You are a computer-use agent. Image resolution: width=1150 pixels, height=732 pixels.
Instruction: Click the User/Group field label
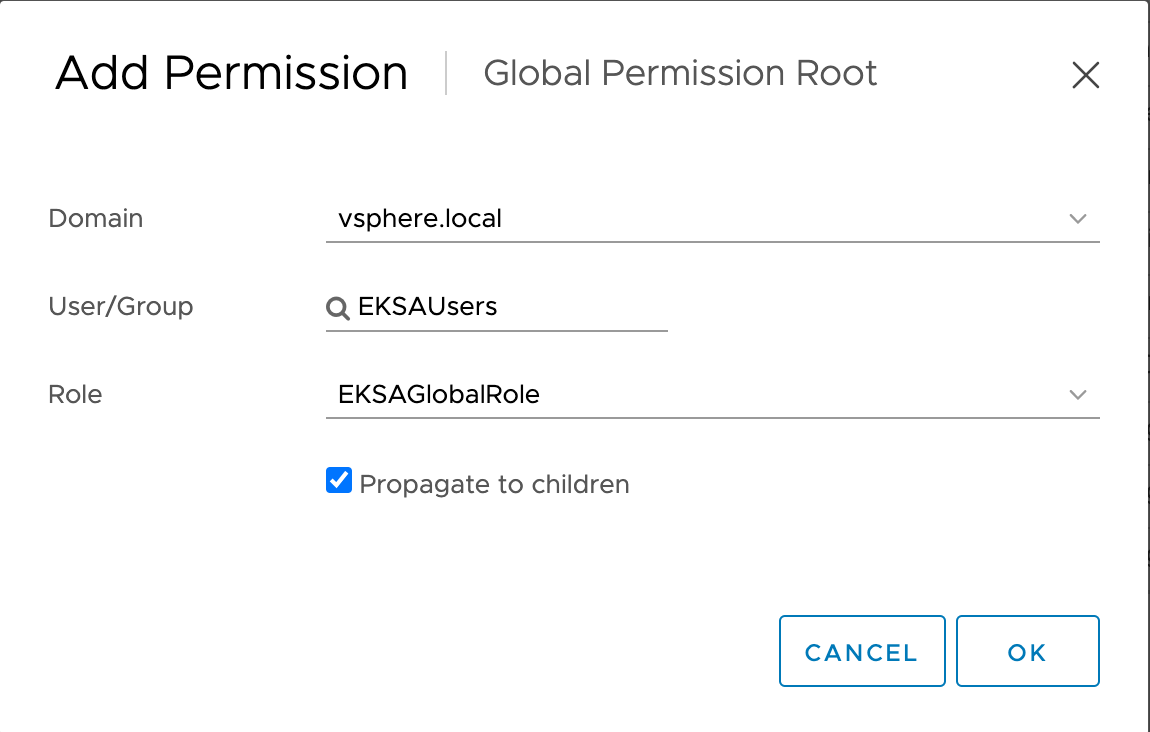(120, 307)
